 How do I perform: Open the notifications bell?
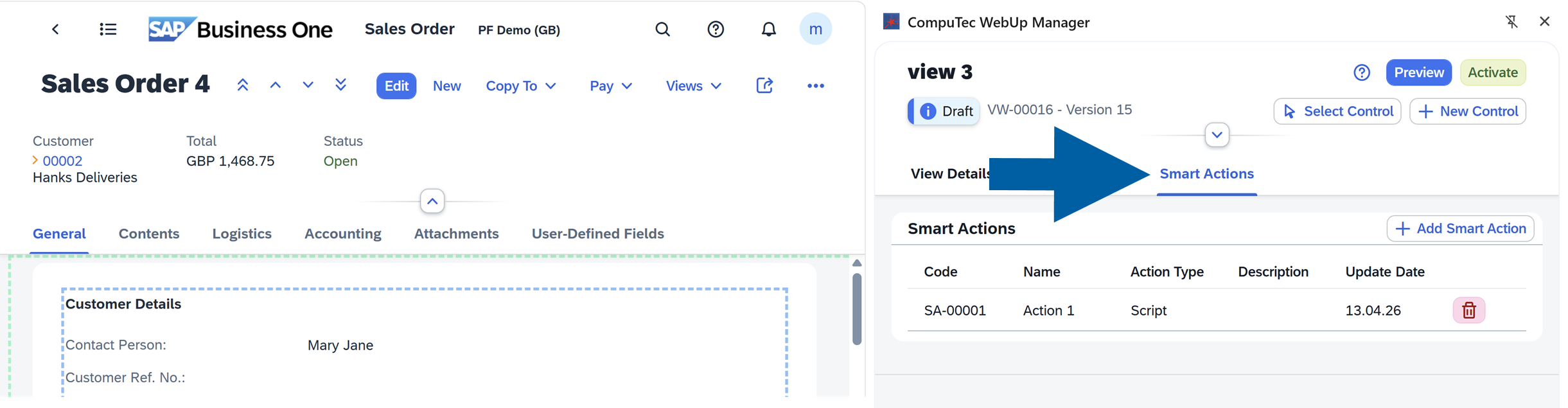768,30
